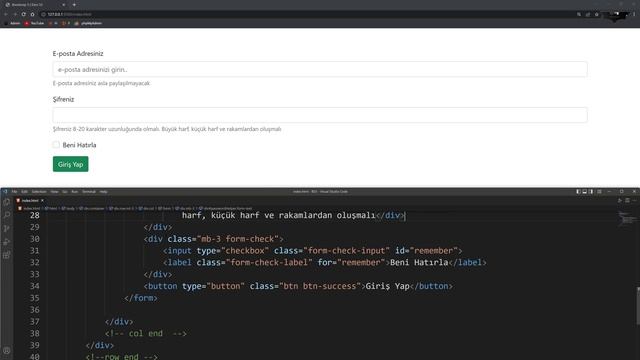
Task: Open a new browser tab
Action: coord(74,4)
